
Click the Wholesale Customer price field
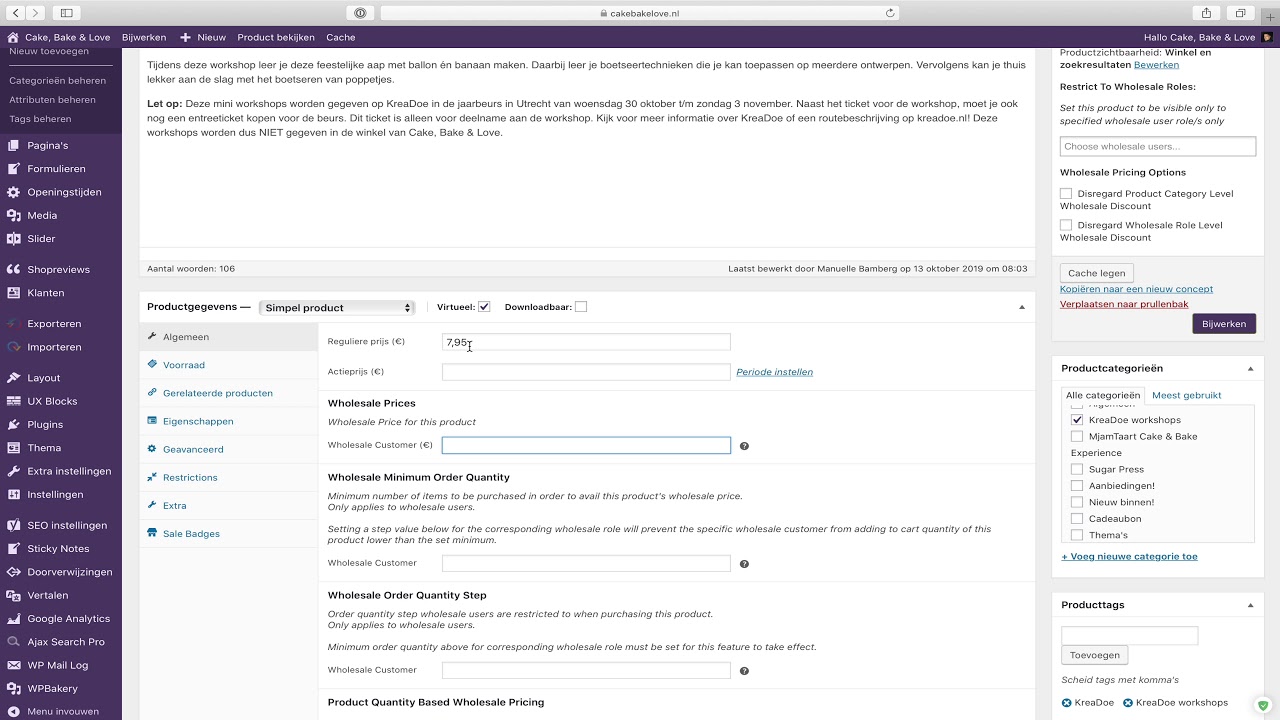click(586, 445)
